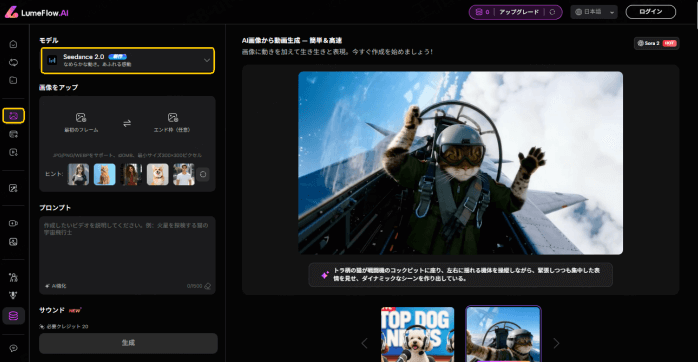The image size is (698, 362).
Task: Click the large cat pilot preview image
Action: [460, 163]
